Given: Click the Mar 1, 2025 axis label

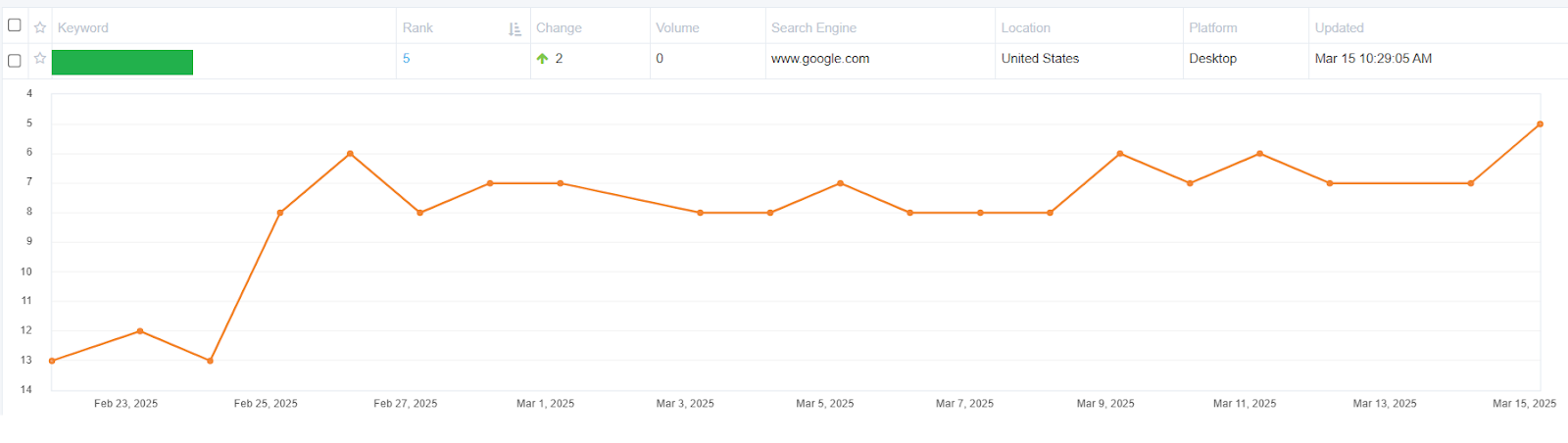Looking at the screenshot, I should pos(546,404).
